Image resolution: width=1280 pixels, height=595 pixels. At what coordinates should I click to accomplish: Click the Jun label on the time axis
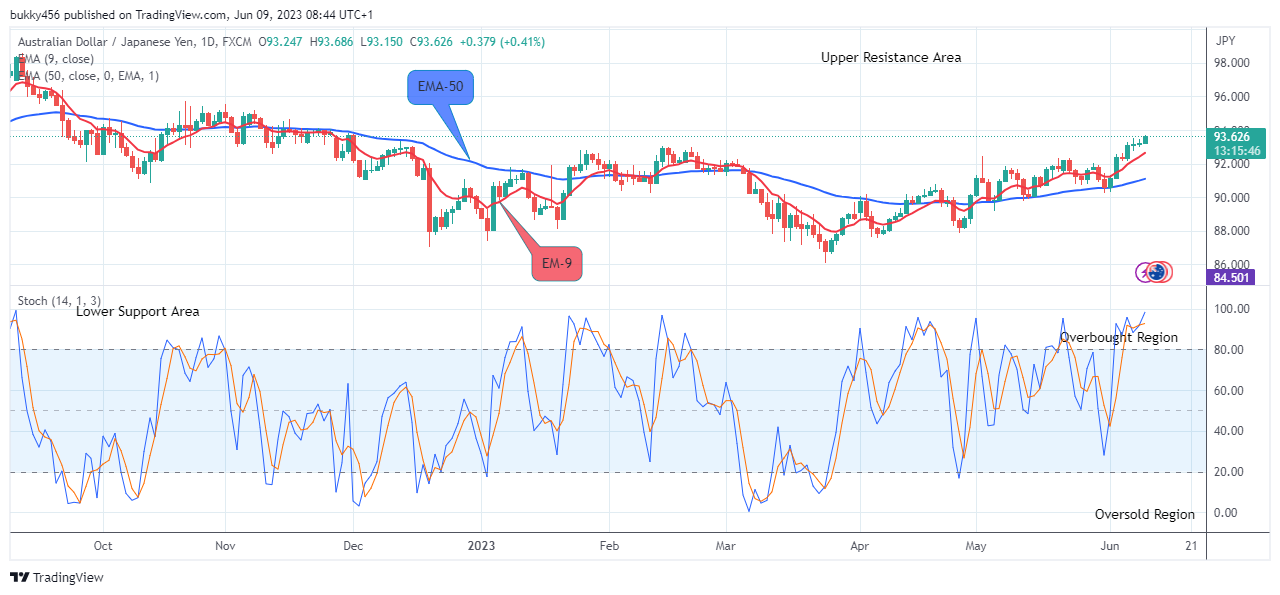click(1109, 546)
